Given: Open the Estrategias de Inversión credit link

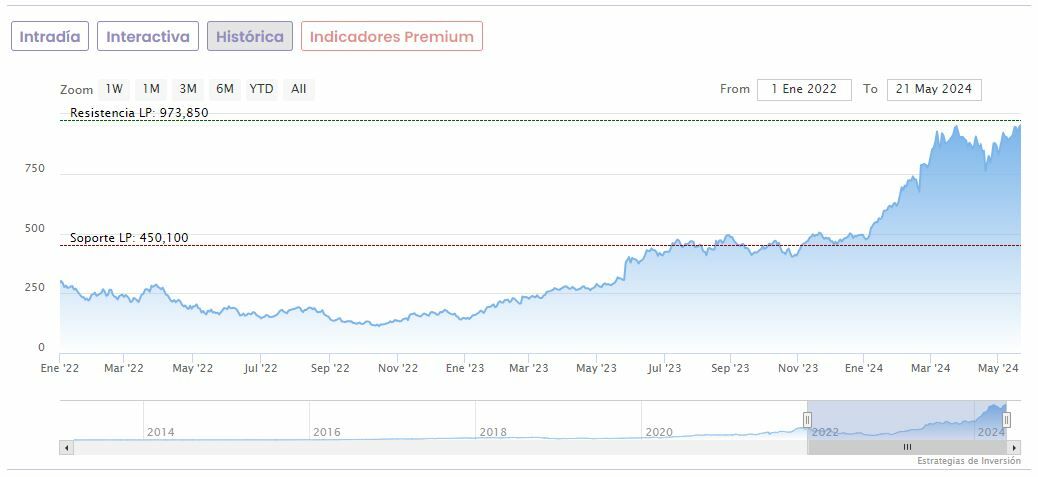Looking at the screenshot, I should click(x=968, y=461).
